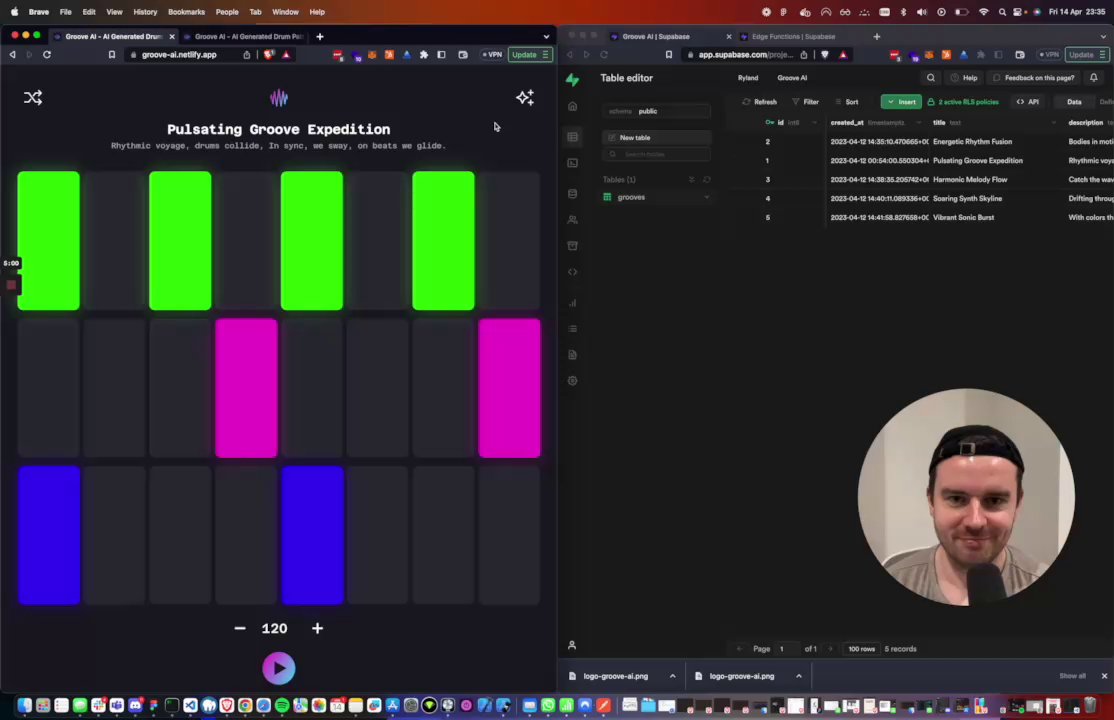The image size is (1114, 720).
Task: Open Logs list icon in Supabase sidebar
Action: [573, 328]
